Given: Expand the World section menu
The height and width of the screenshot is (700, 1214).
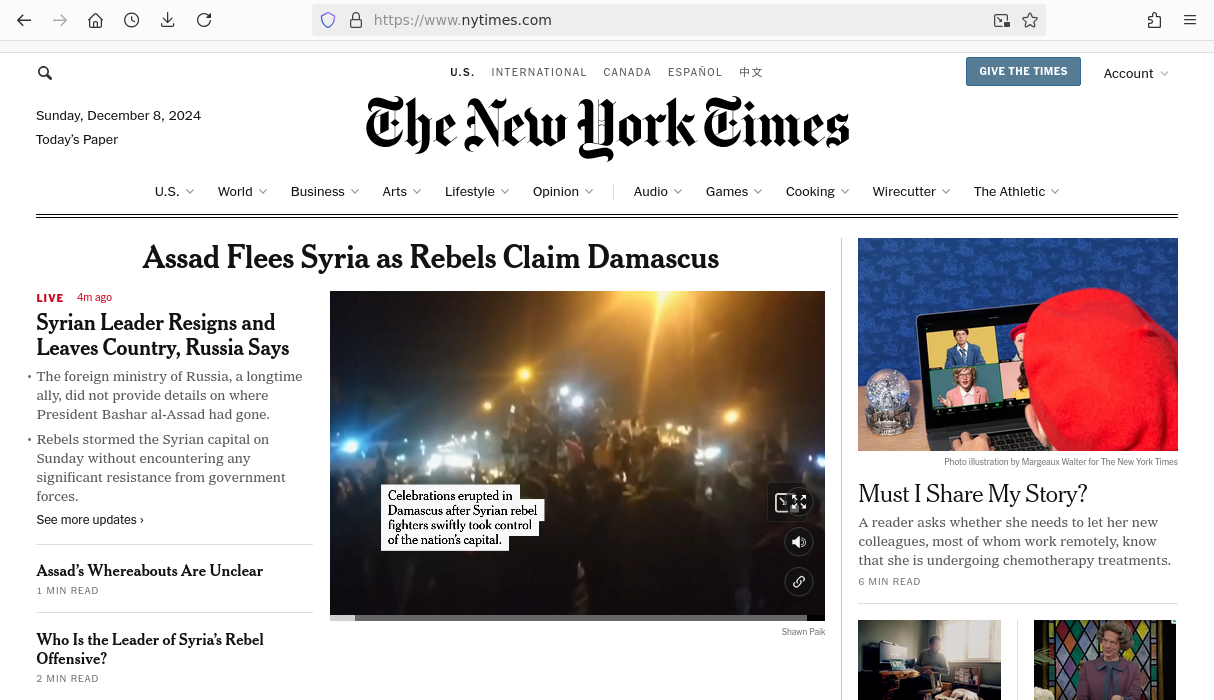Looking at the screenshot, I should coord(242,191).
